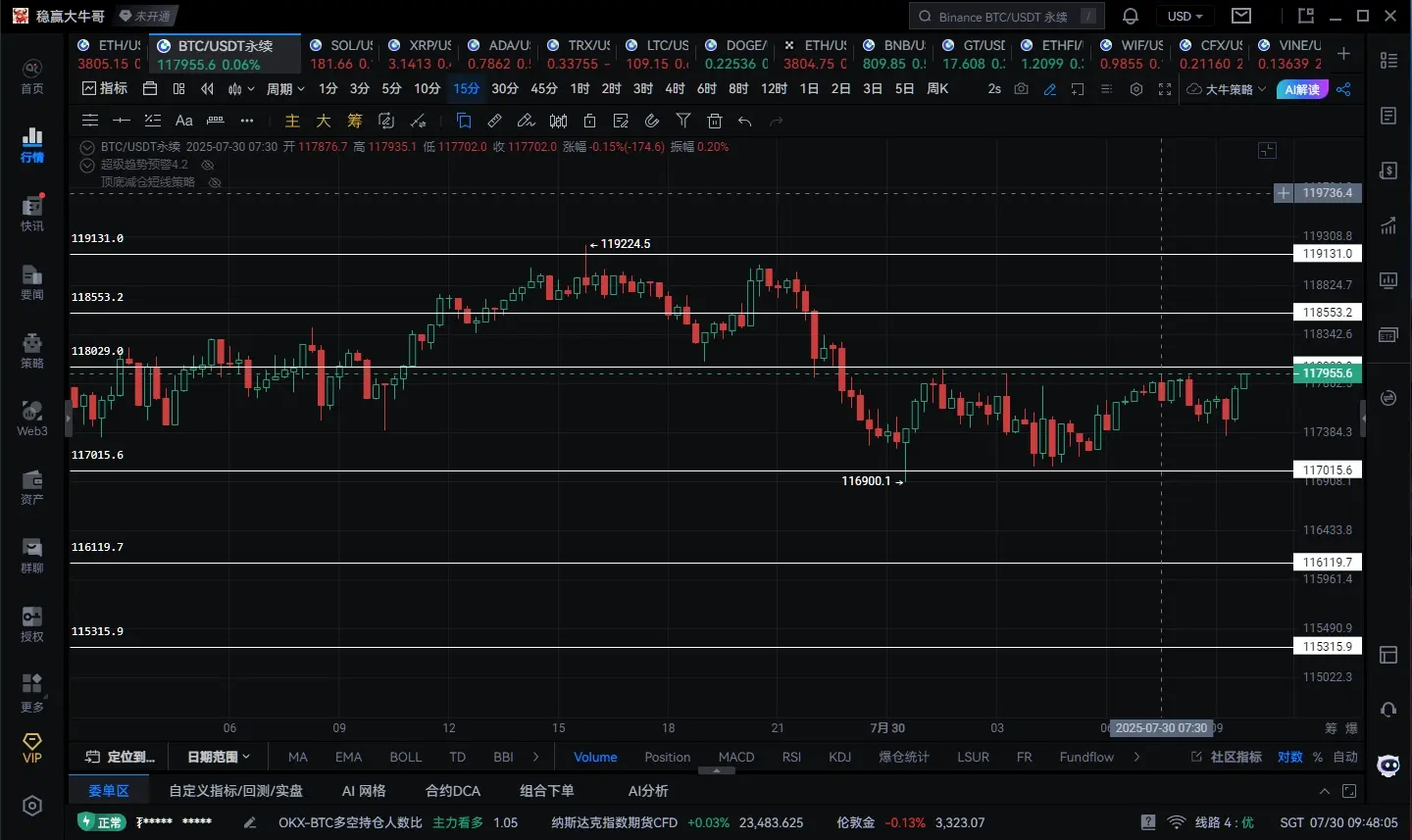The width and height of the screenshot is (1412, 840).
Task: Expand the 大牛策略 strategy dropdown
Action: pos(1227,89)
